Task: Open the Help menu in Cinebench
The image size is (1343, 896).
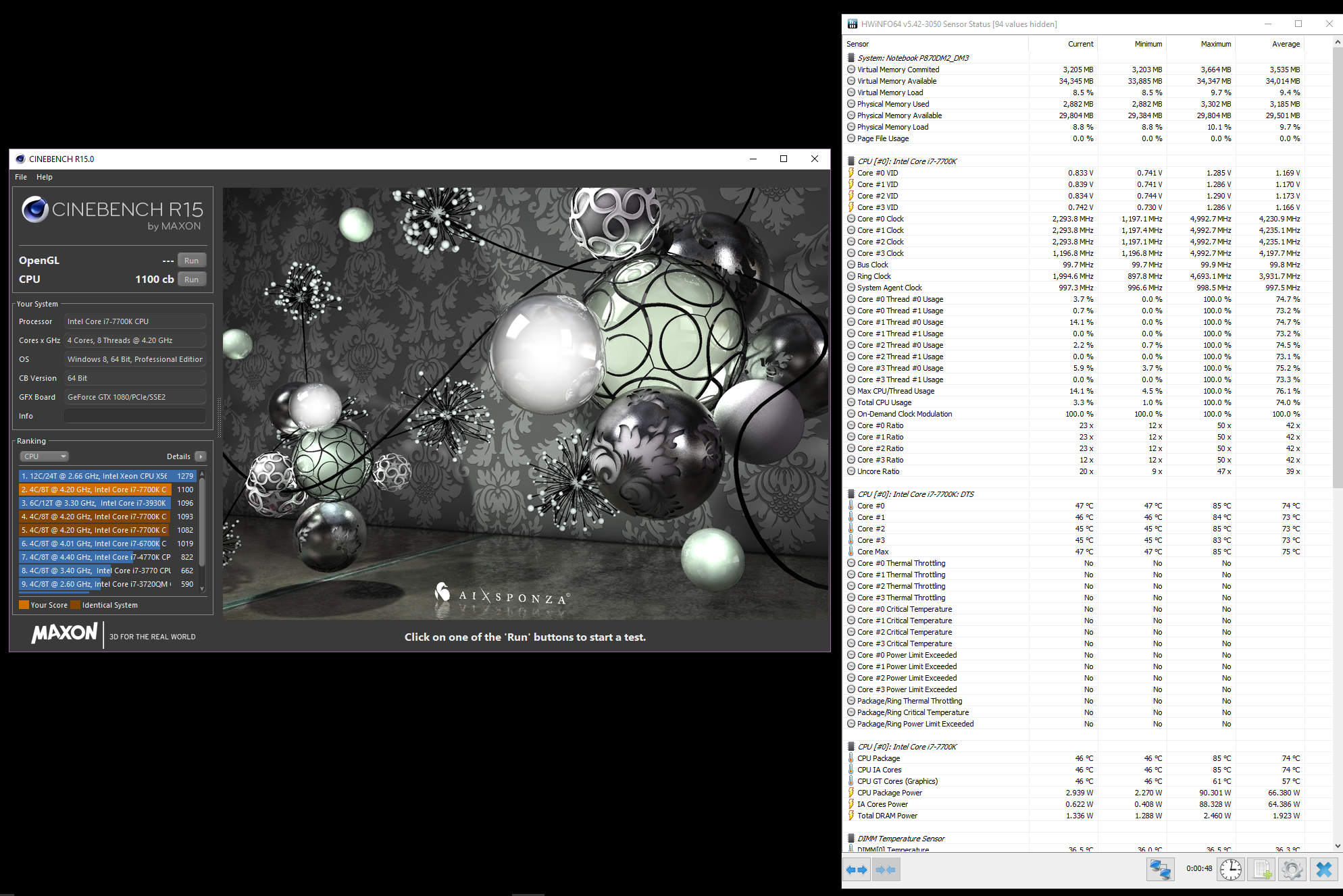Action: point(44,177)
